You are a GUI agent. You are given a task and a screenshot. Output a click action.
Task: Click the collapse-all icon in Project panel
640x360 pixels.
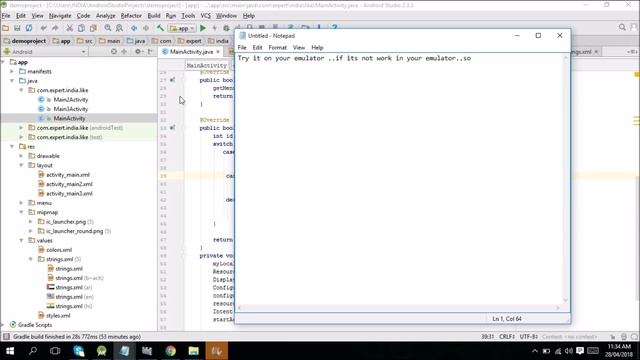coord(124,52)
